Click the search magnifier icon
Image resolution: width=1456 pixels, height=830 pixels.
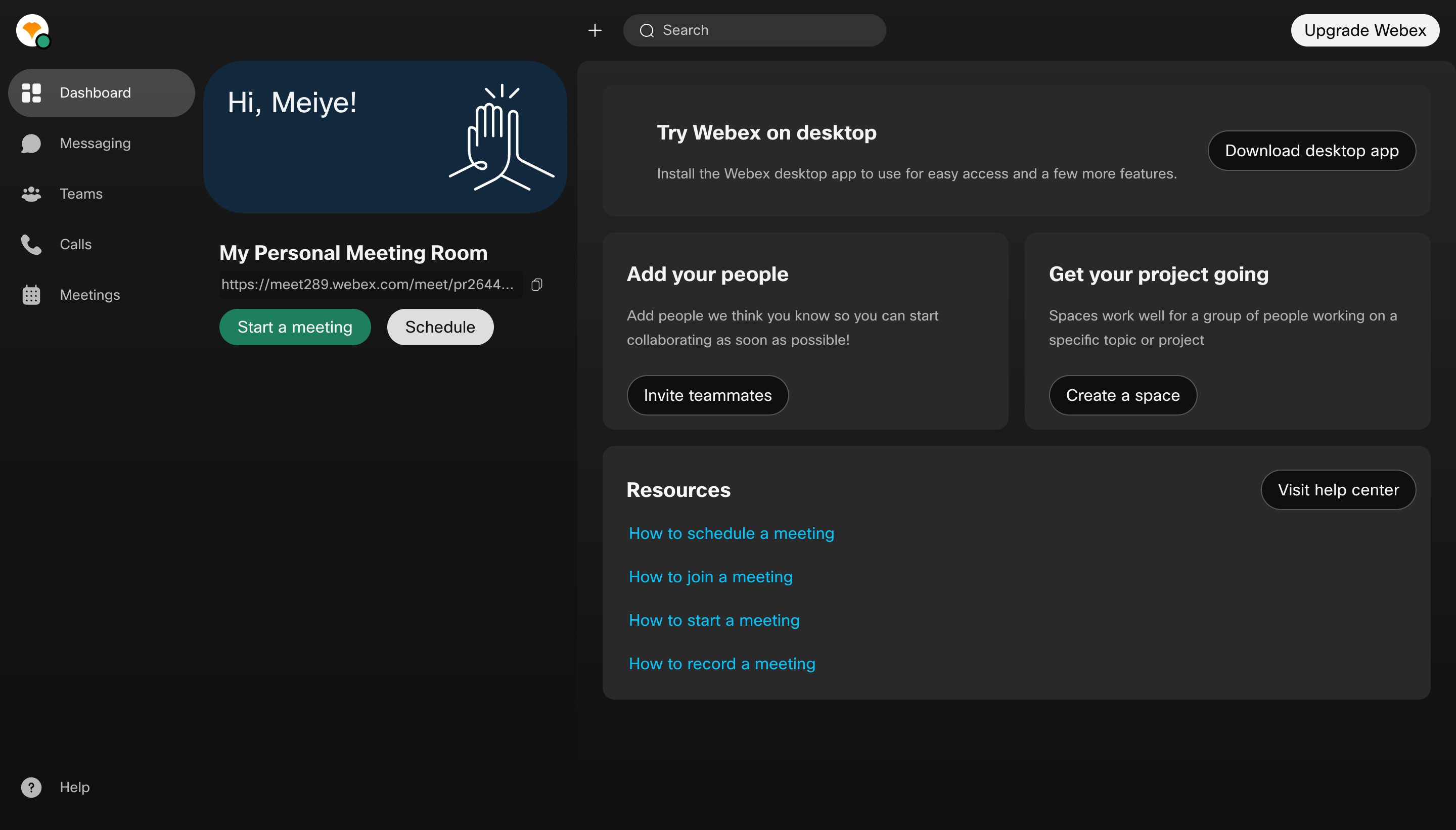[x=647, y=30]
